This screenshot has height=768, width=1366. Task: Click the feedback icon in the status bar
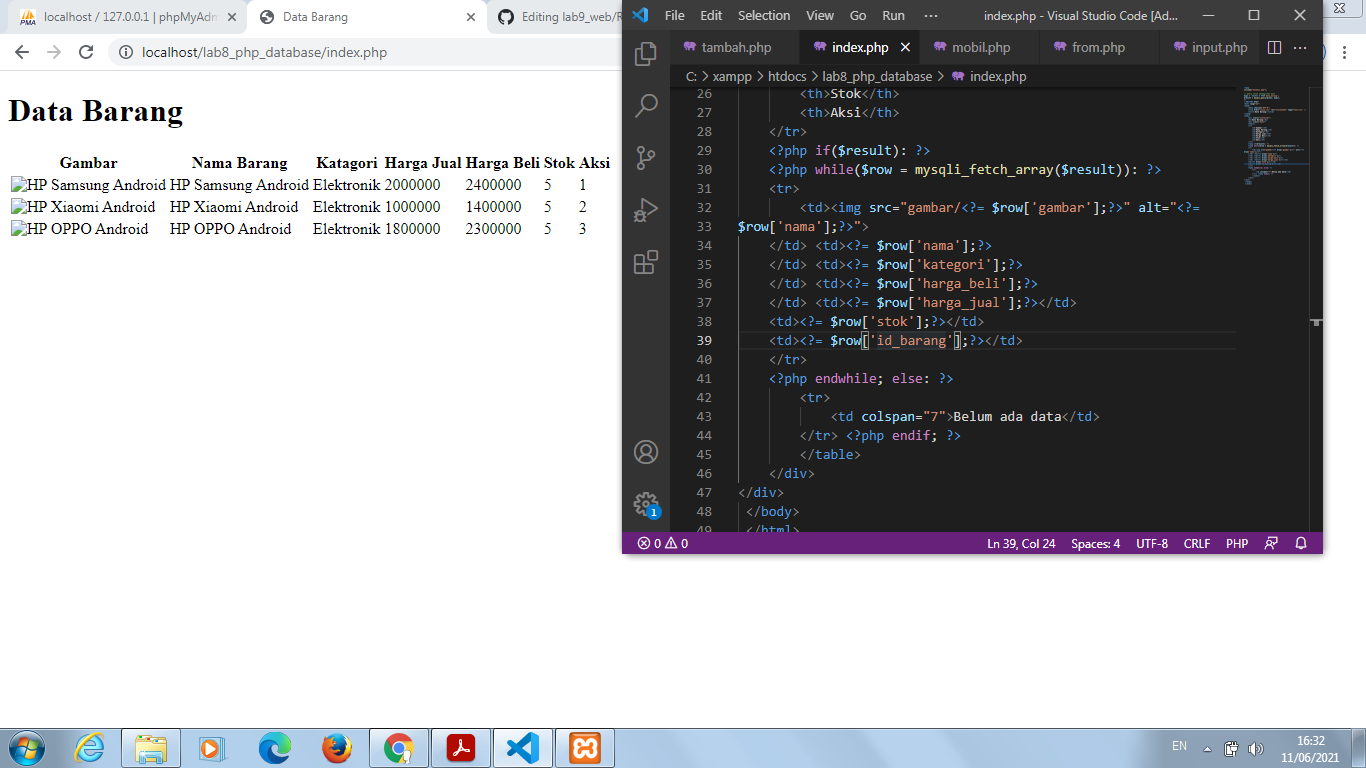coord(1271,544)
